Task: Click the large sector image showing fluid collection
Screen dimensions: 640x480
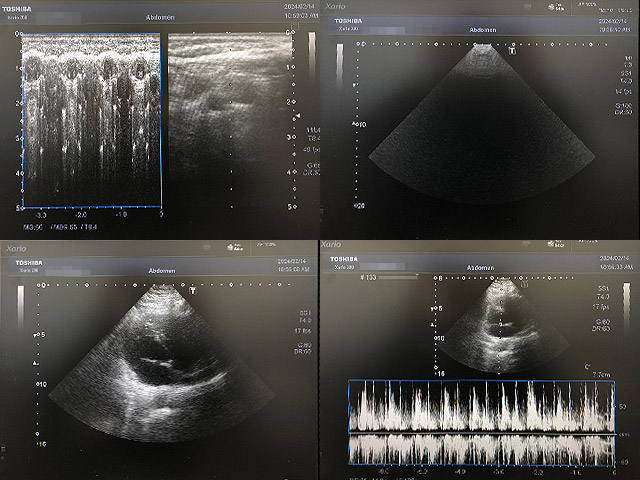Action: 162,363
